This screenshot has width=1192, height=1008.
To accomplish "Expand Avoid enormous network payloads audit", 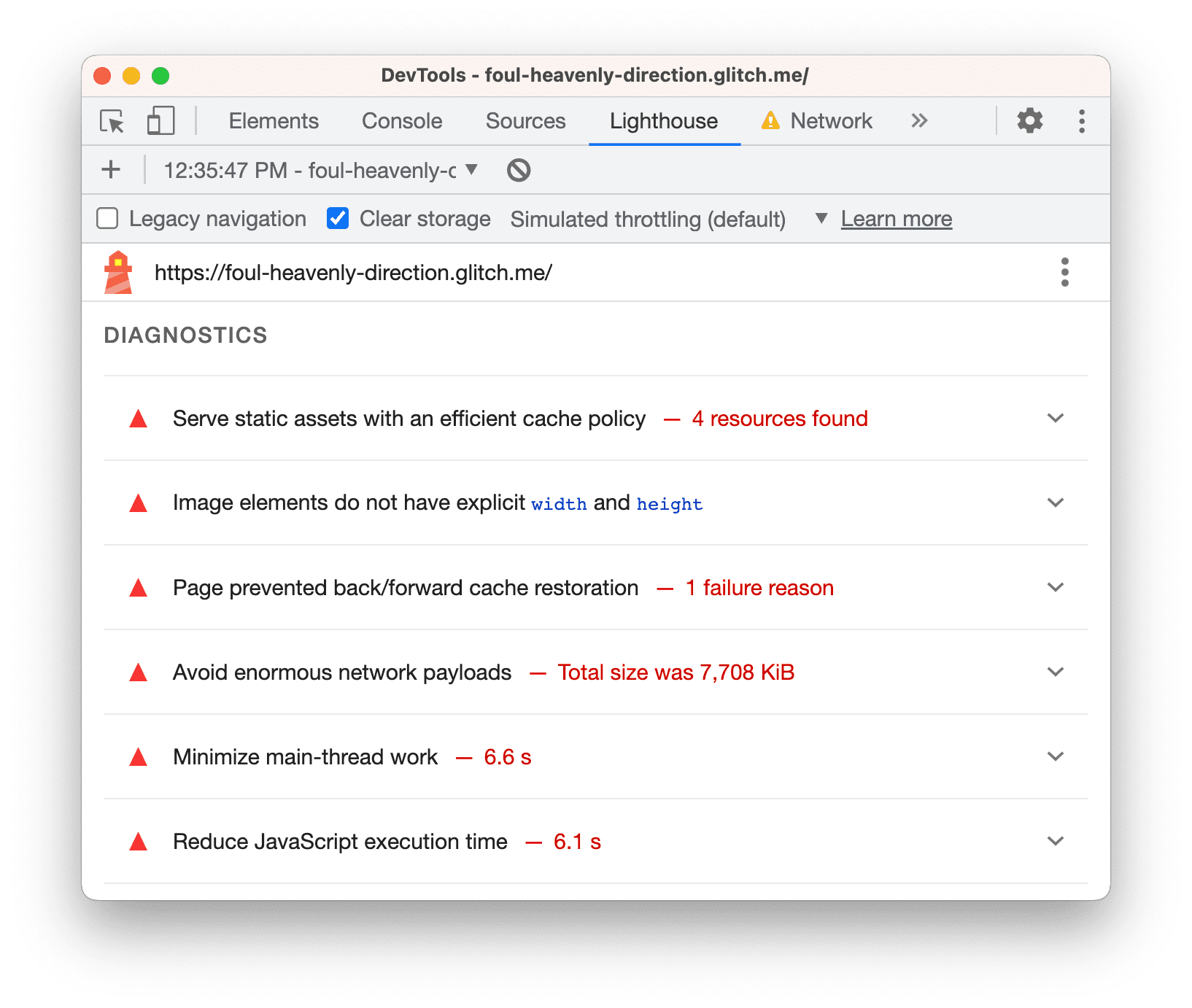I will [1055, 672].
